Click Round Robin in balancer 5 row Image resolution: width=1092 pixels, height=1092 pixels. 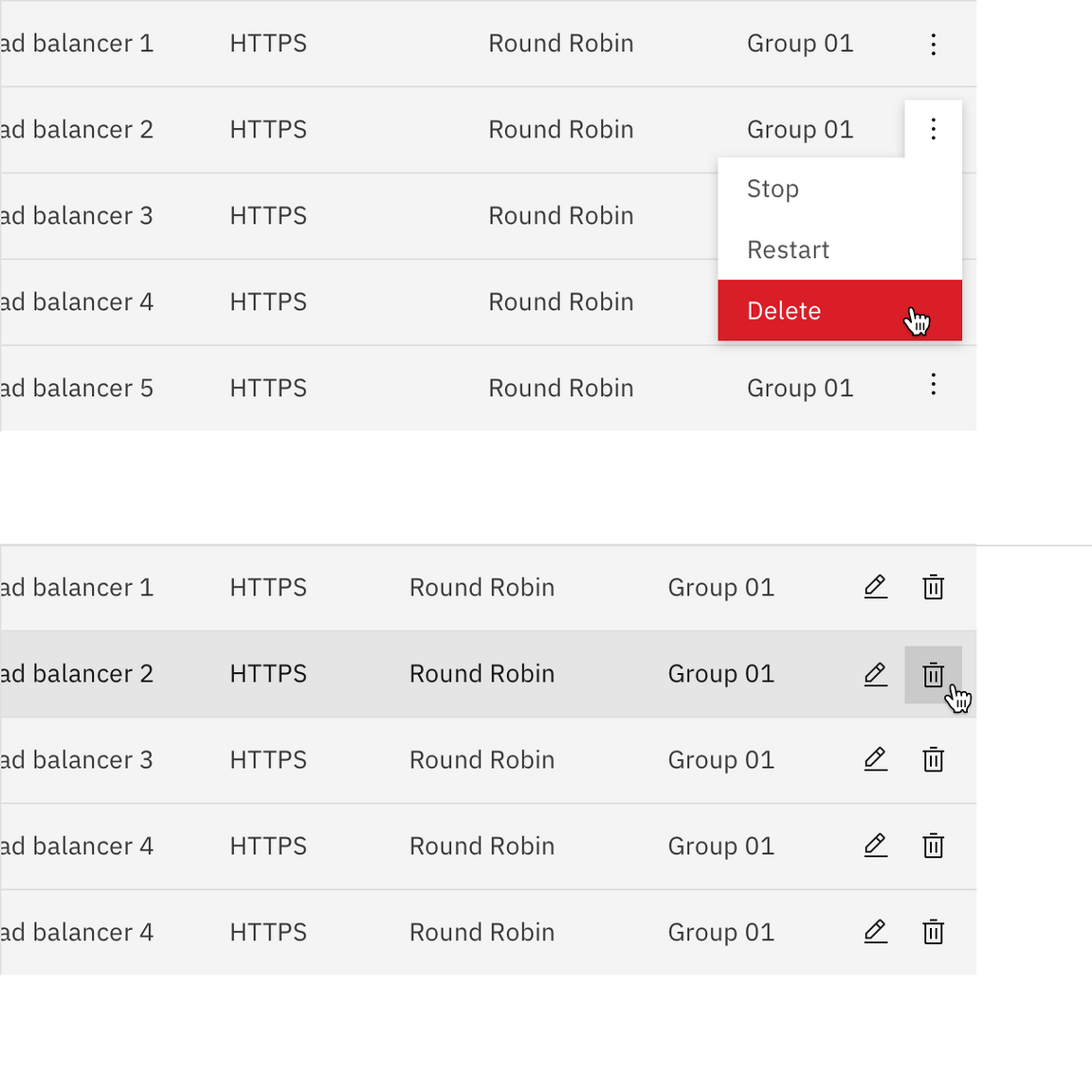560,389
